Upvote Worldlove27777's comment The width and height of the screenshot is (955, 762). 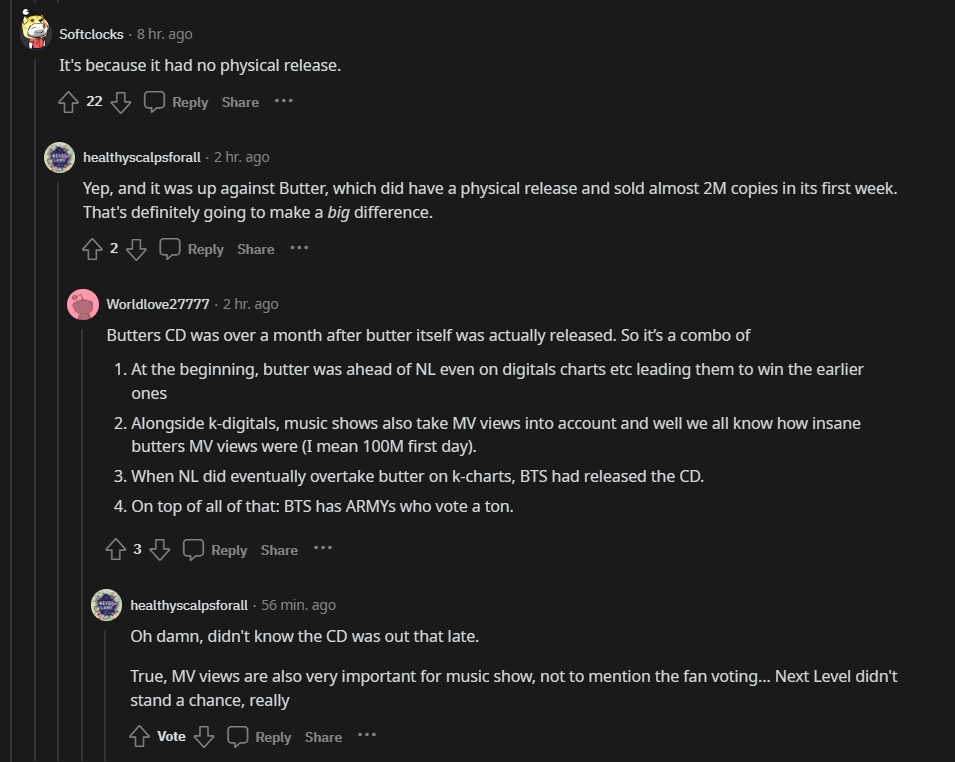116,549
